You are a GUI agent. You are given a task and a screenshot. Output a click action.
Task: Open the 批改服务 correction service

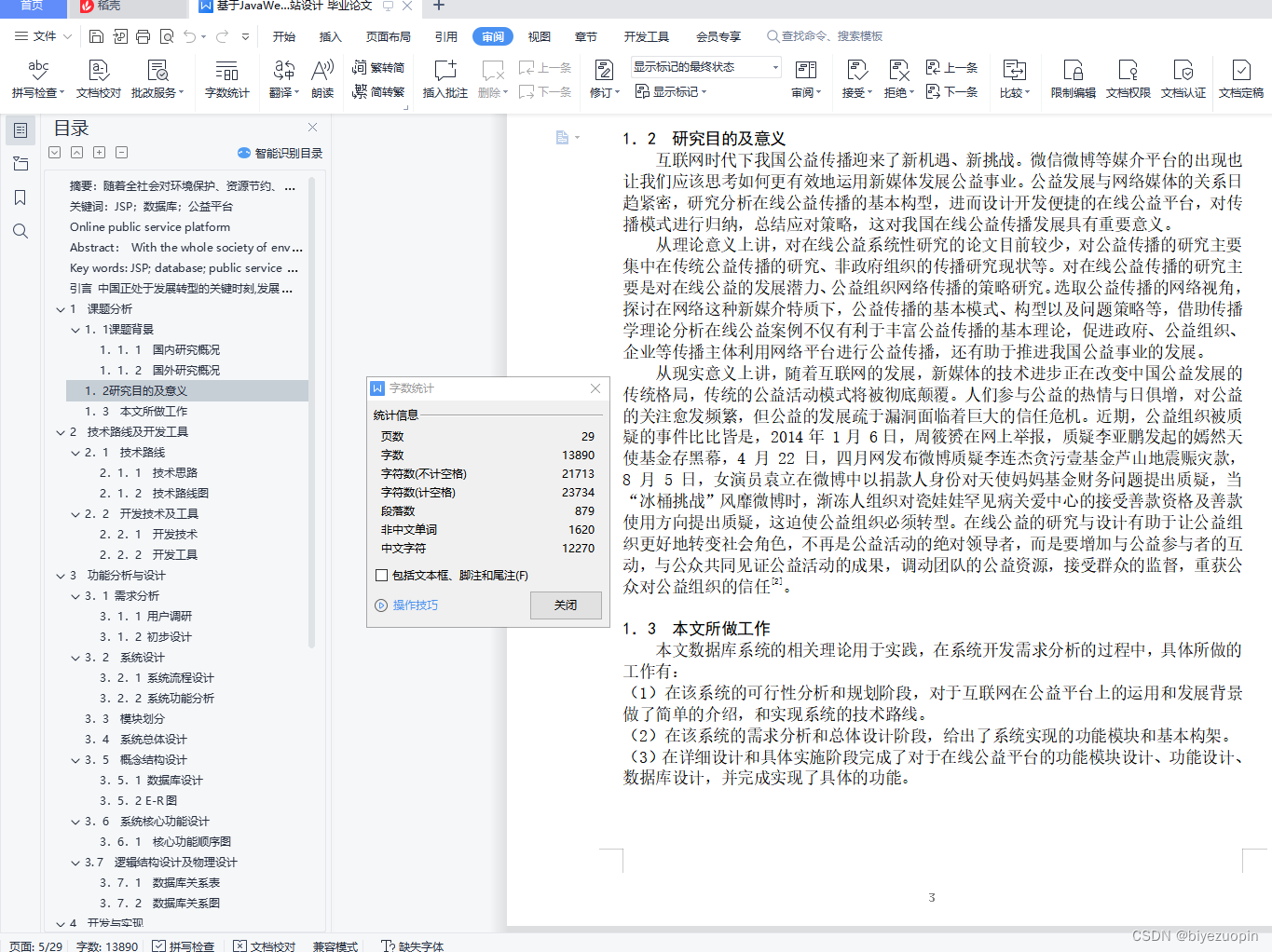tap(157, 79)
